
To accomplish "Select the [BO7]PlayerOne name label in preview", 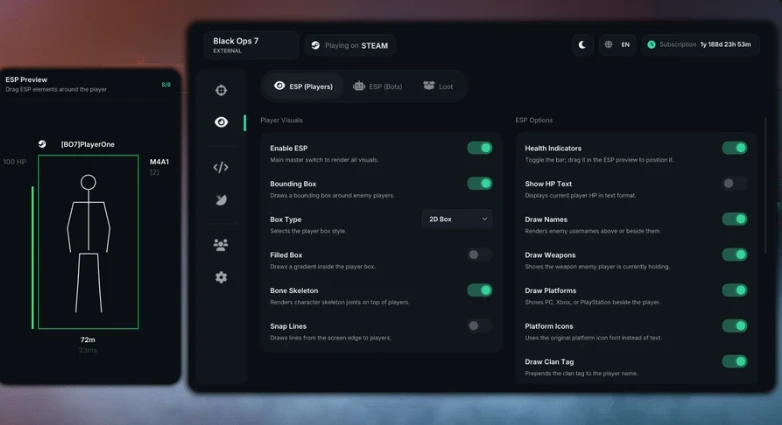I will (88, 144).
